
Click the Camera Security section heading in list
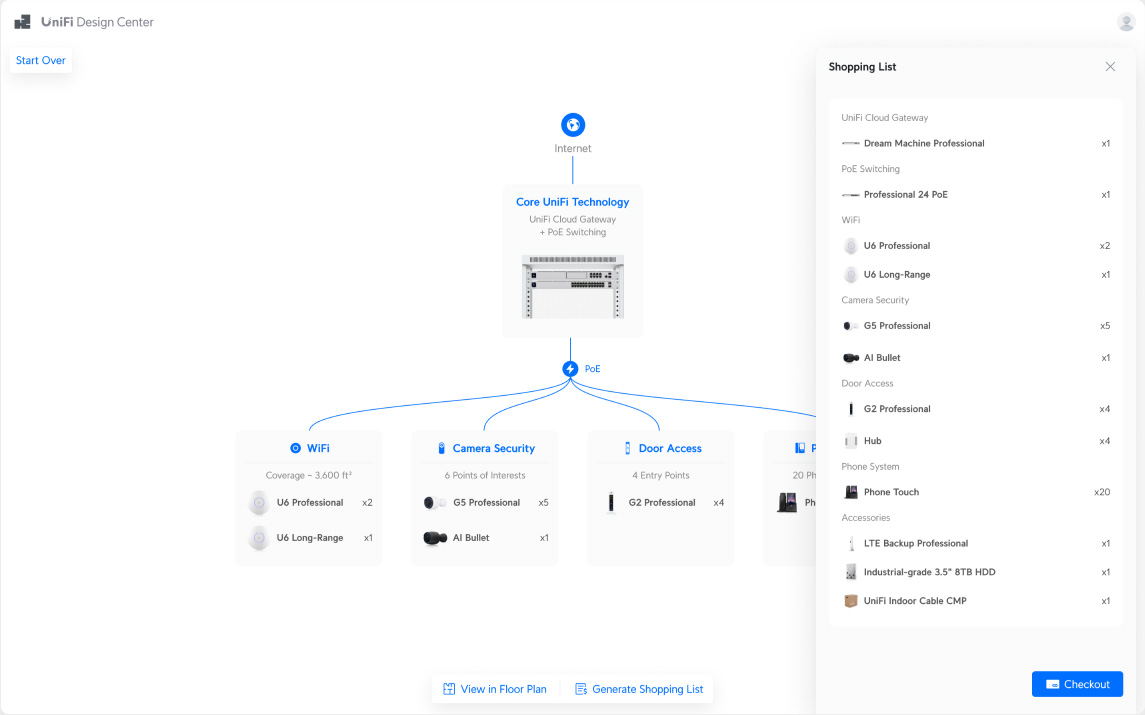(x=875, y=300)
